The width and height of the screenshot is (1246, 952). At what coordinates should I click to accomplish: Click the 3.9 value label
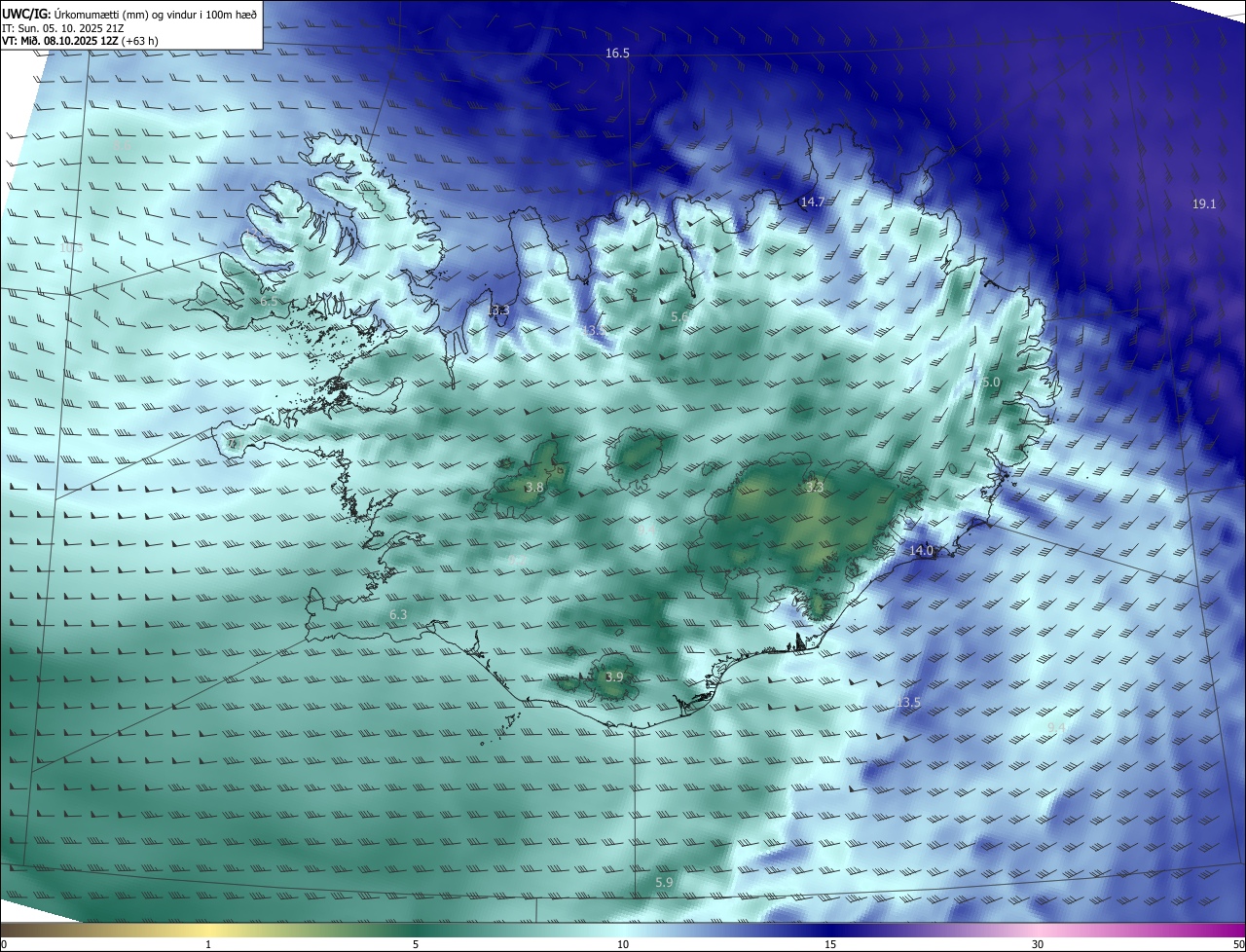(614, 677)
